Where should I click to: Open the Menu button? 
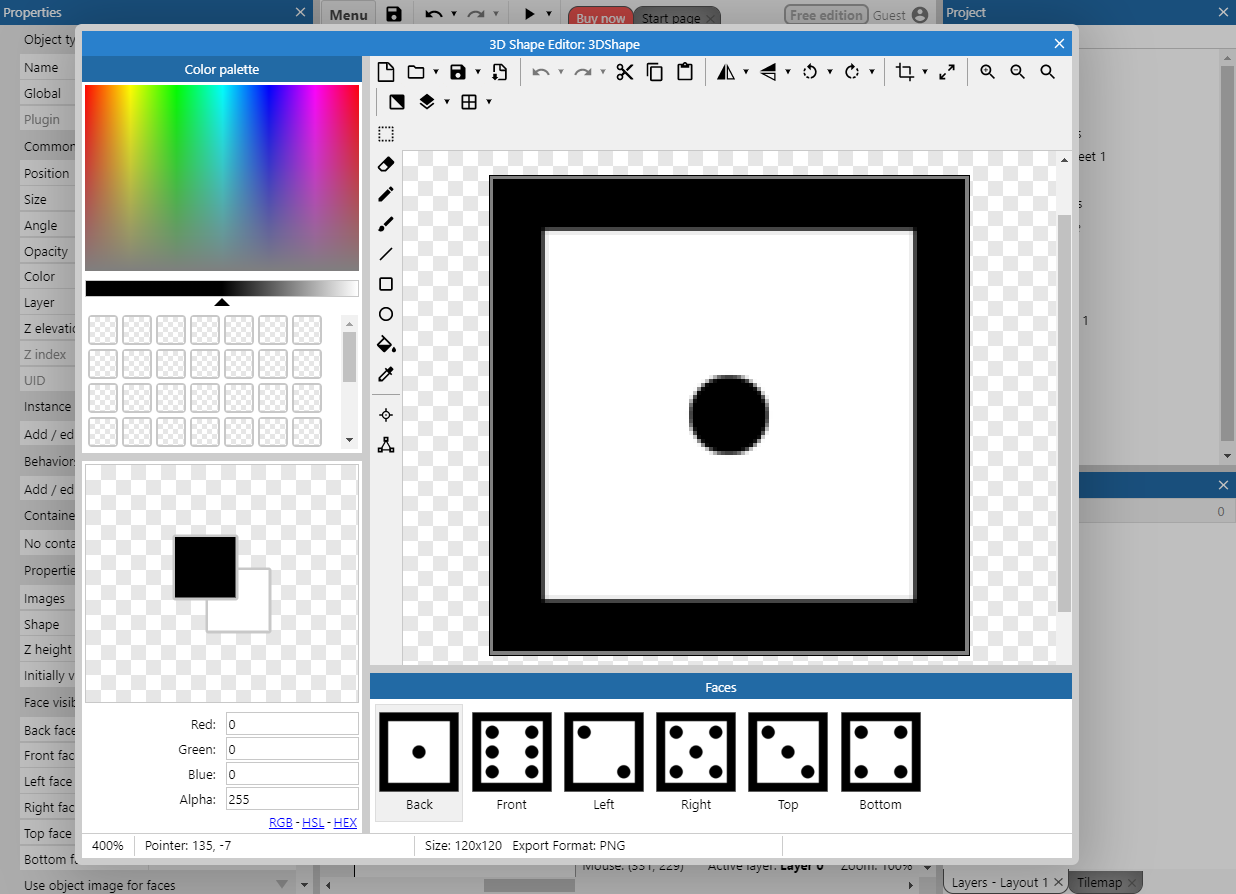point(348,15)
